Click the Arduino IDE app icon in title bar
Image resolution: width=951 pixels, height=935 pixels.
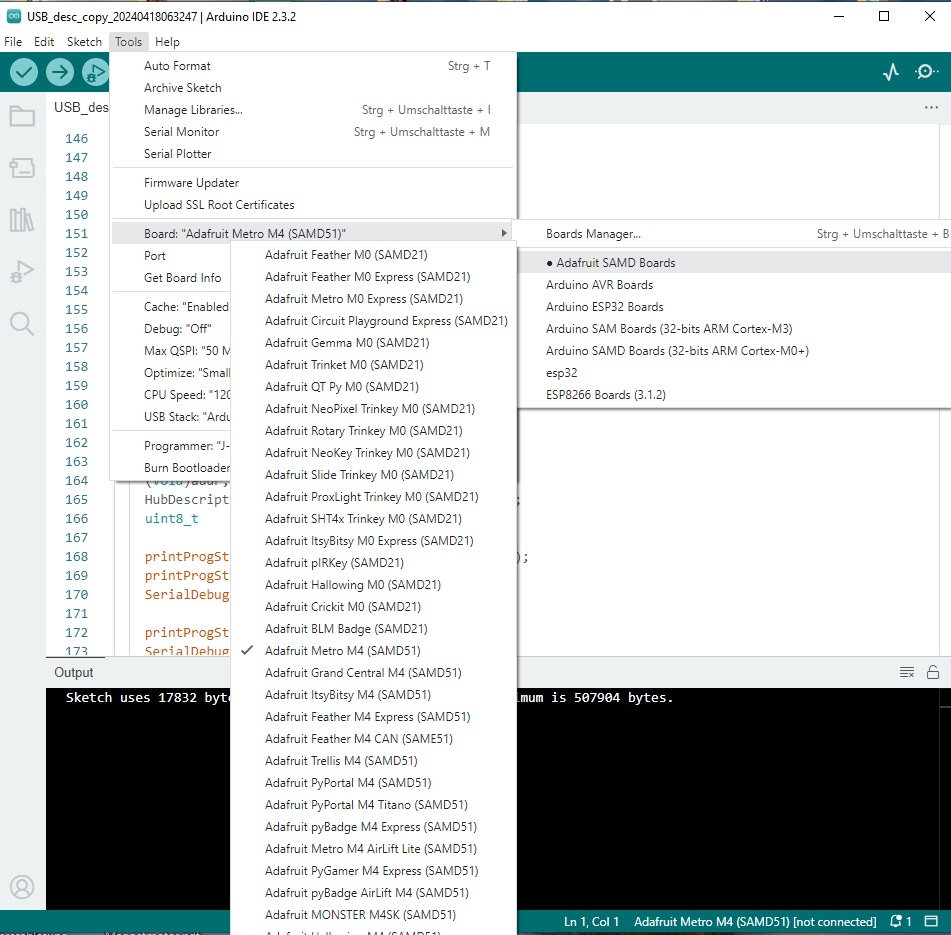point(13,16)
